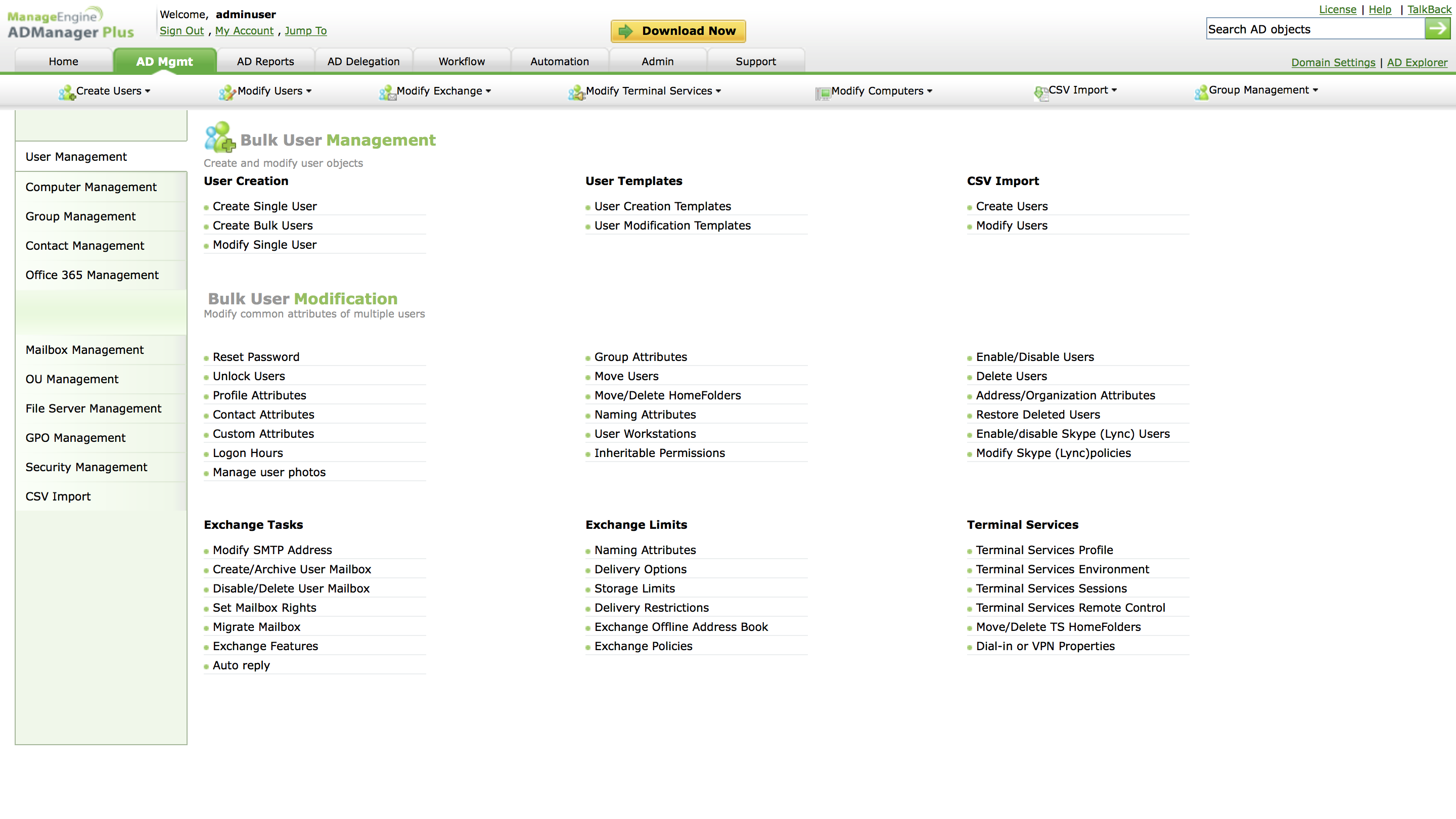Screen dimensions: 1456x819
Task: Open the Modify Computers dropdown arrow
Action: 930,91
